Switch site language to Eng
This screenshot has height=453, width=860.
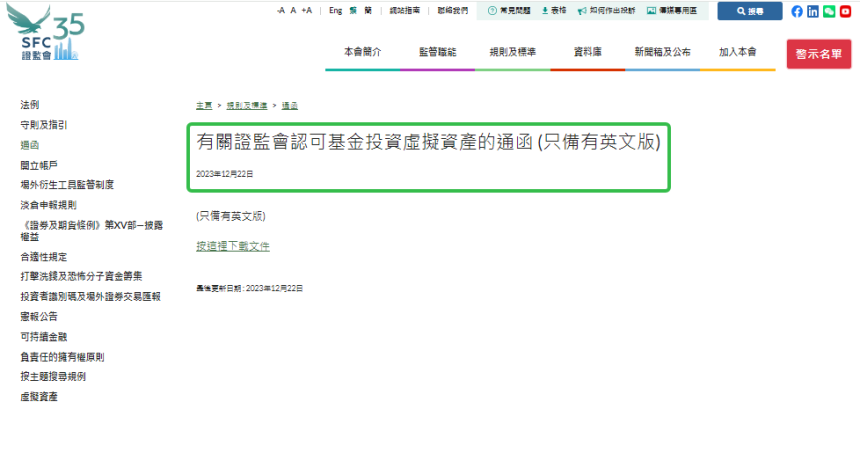click(x=337, y=10)
